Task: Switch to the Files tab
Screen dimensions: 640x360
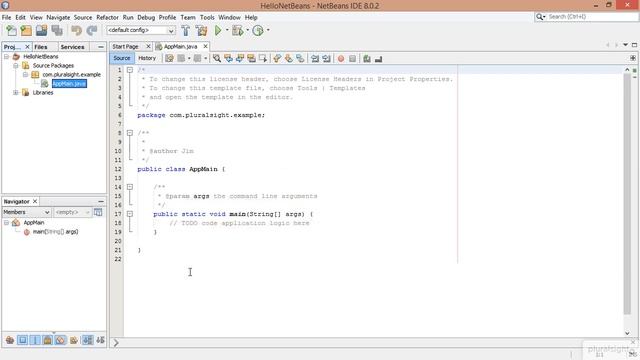Action: pyautogui.click(x=41, y=47)
